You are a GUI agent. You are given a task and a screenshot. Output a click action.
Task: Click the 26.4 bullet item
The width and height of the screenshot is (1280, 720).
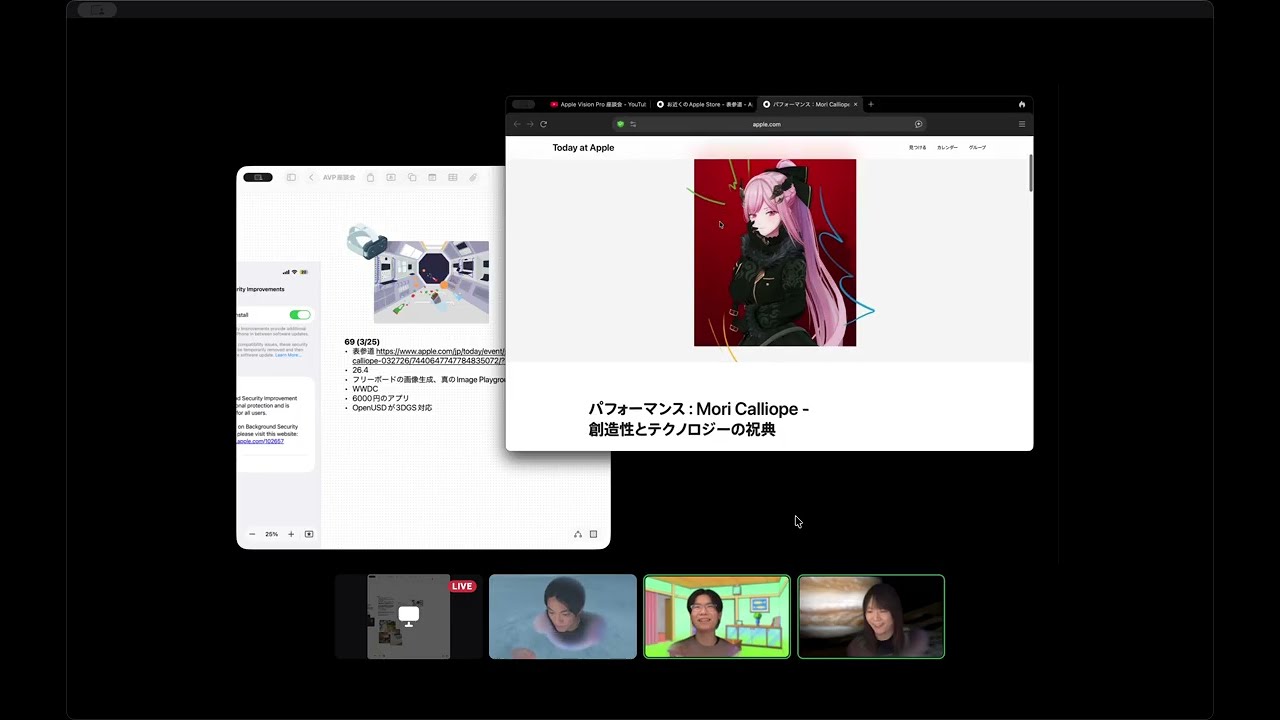(x=360, y=370)
